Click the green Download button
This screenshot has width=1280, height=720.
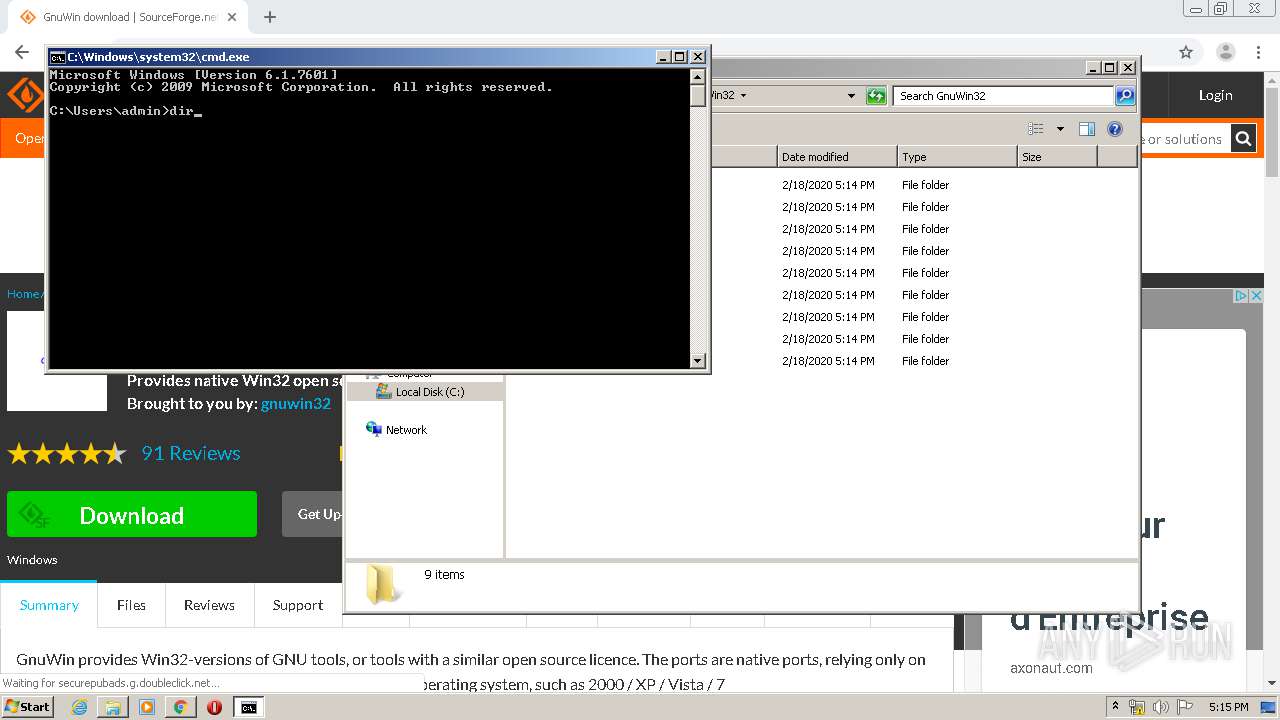132,514
